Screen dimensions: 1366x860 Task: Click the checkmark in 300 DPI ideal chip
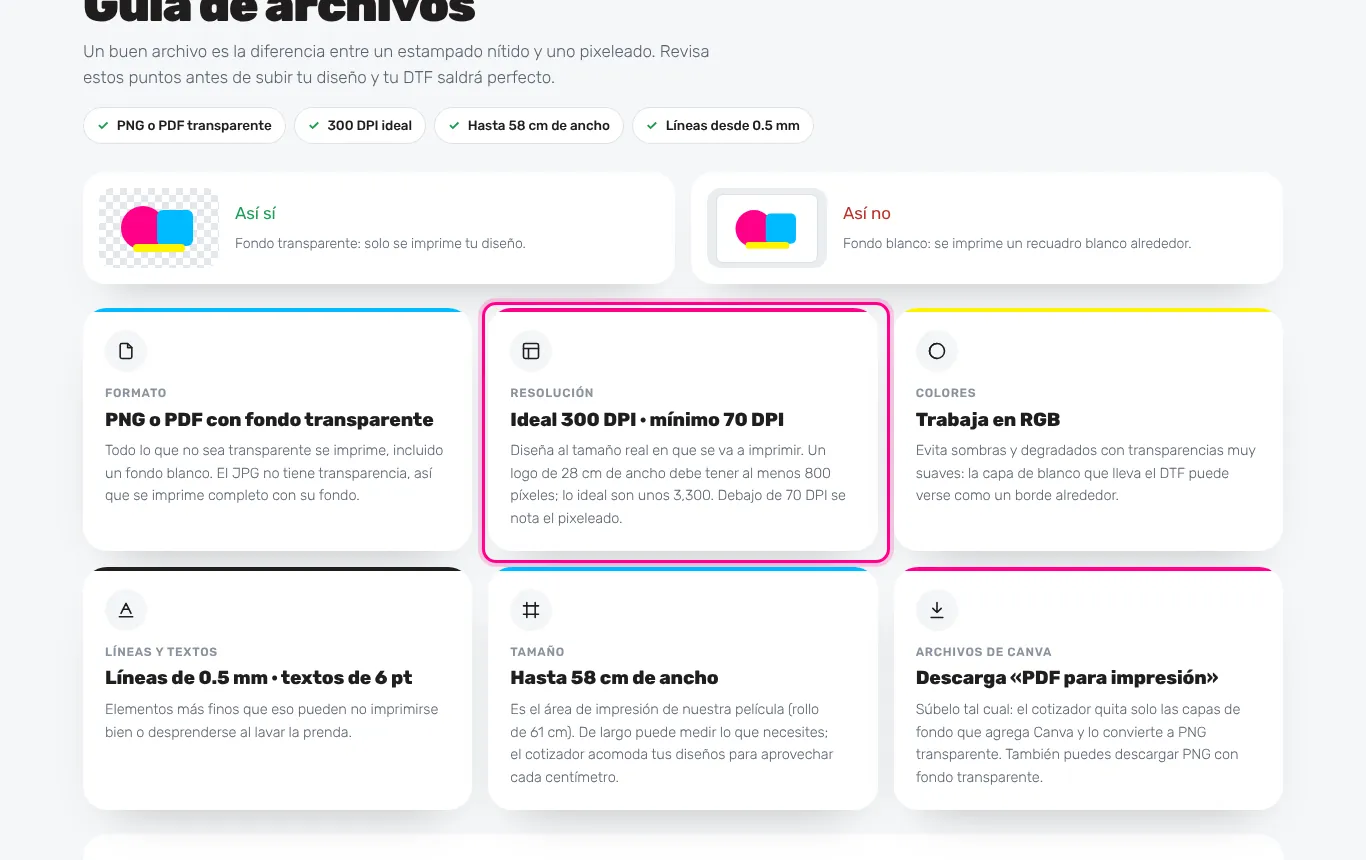(314, 126)
